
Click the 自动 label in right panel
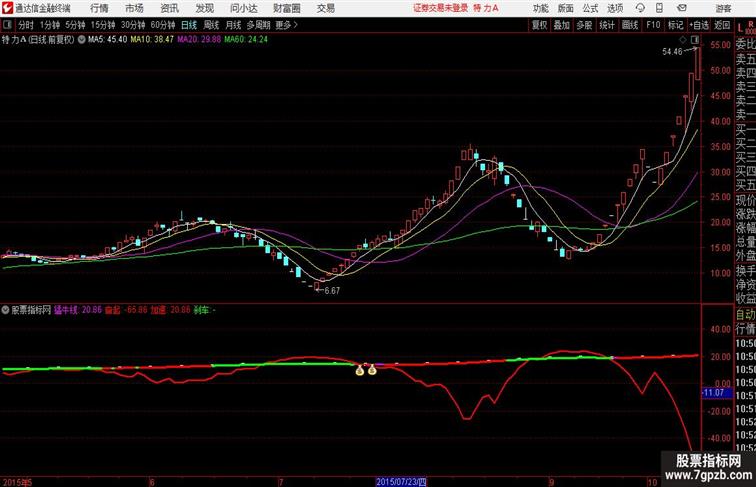click(x=745, y=315)
